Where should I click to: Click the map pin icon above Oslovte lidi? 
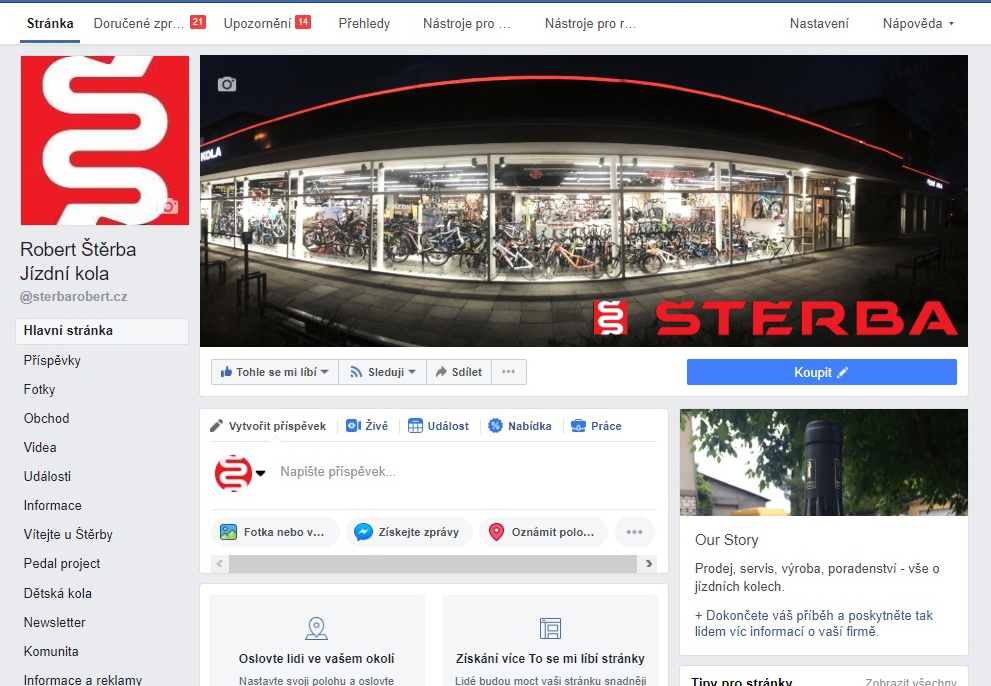tap(317, 628)
